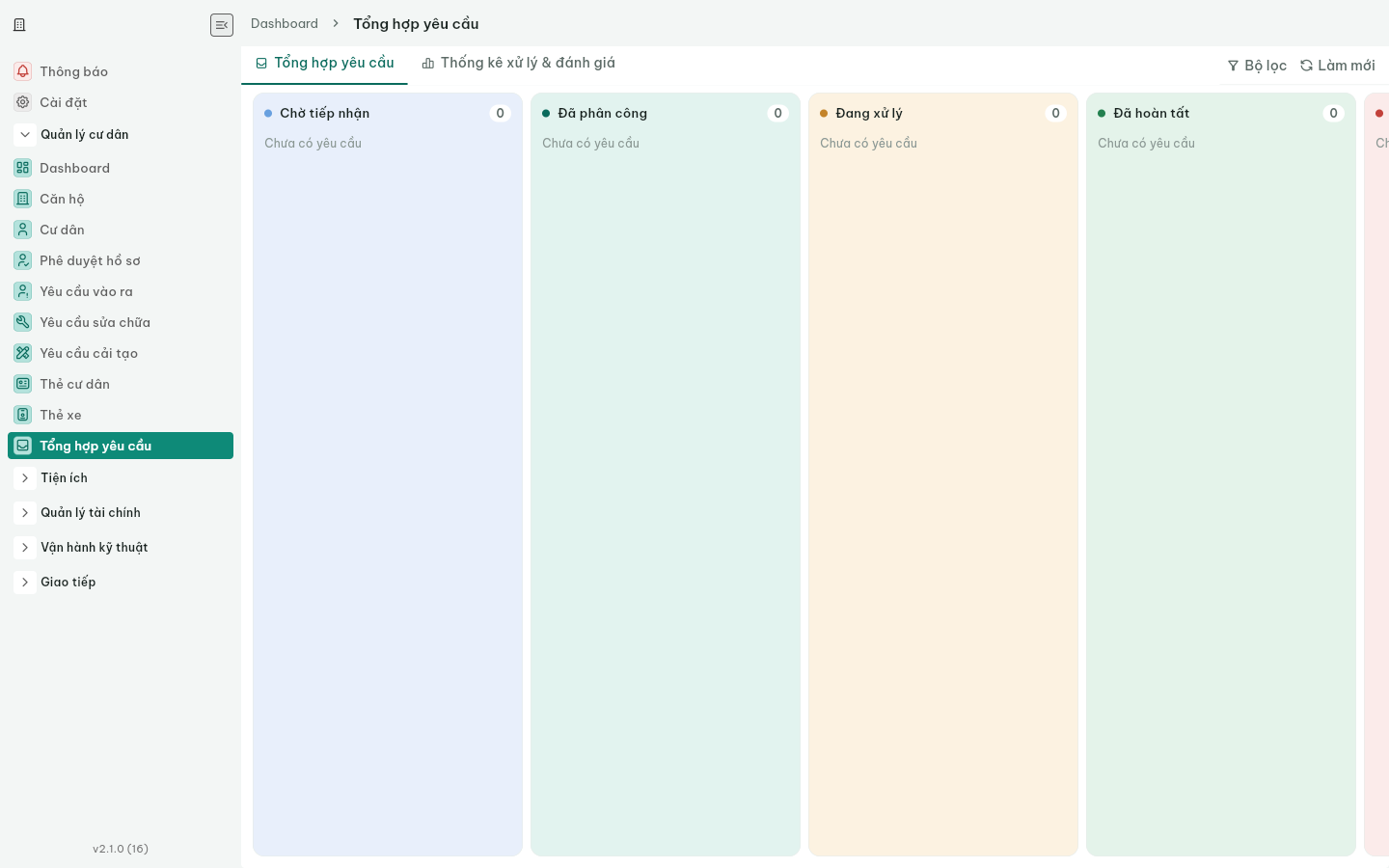Click the Cư dân person icon
The image size is (1389, 868).
[x=23, y=230]
